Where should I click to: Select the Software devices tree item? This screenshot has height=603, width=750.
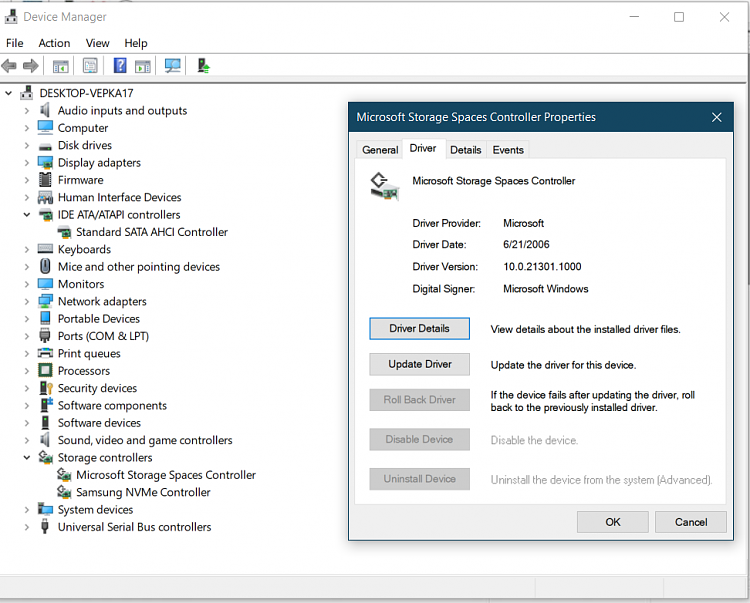(99, 423)
